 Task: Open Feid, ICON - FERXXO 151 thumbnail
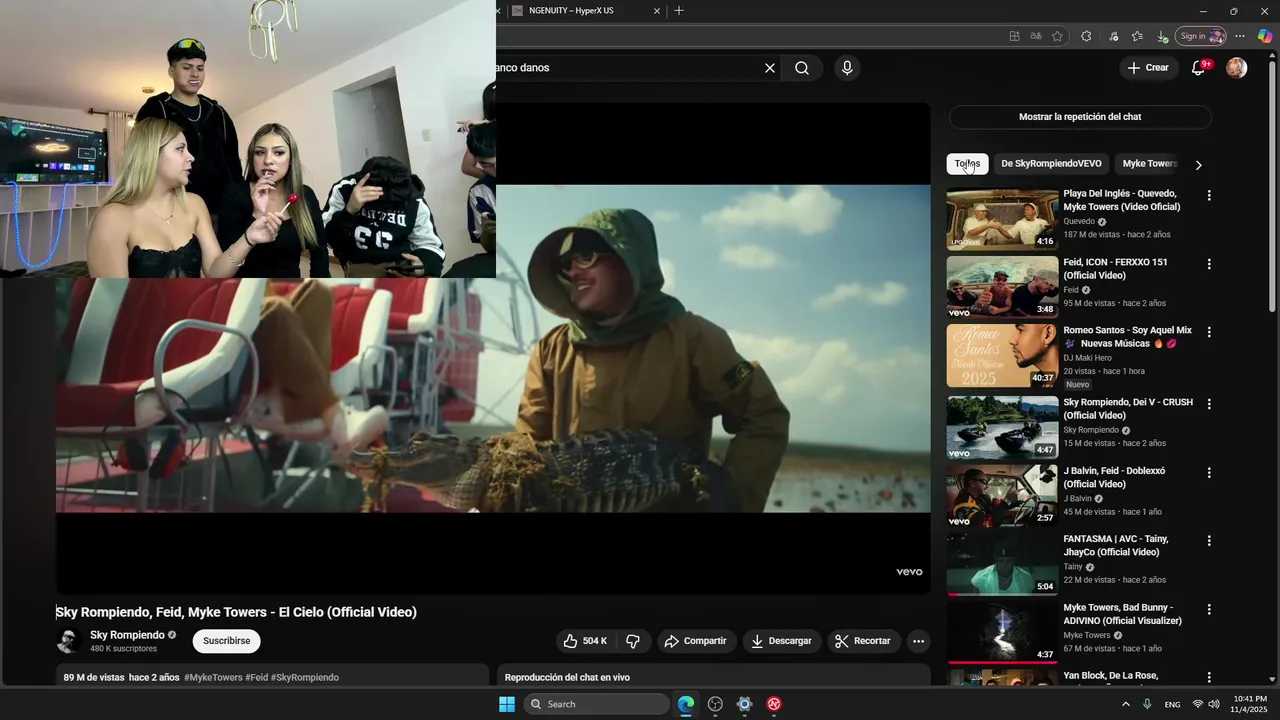[x=1002, y=287]
